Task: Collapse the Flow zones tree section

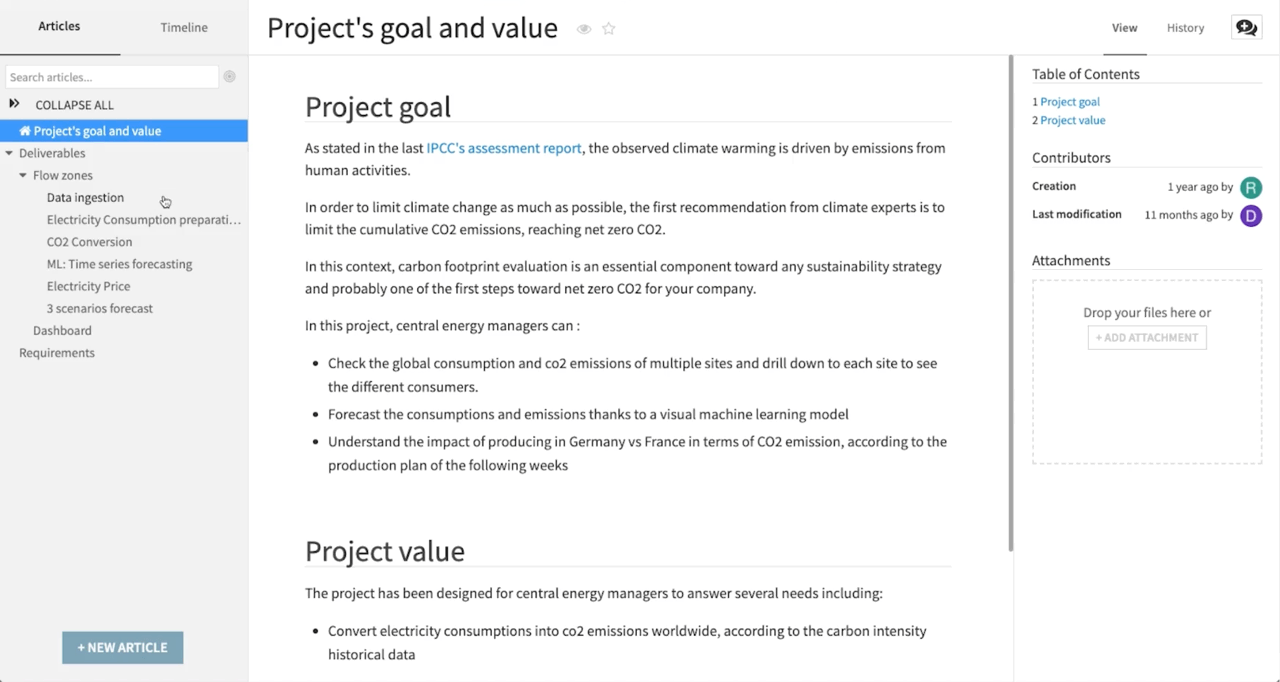Action: coord(22,175)
